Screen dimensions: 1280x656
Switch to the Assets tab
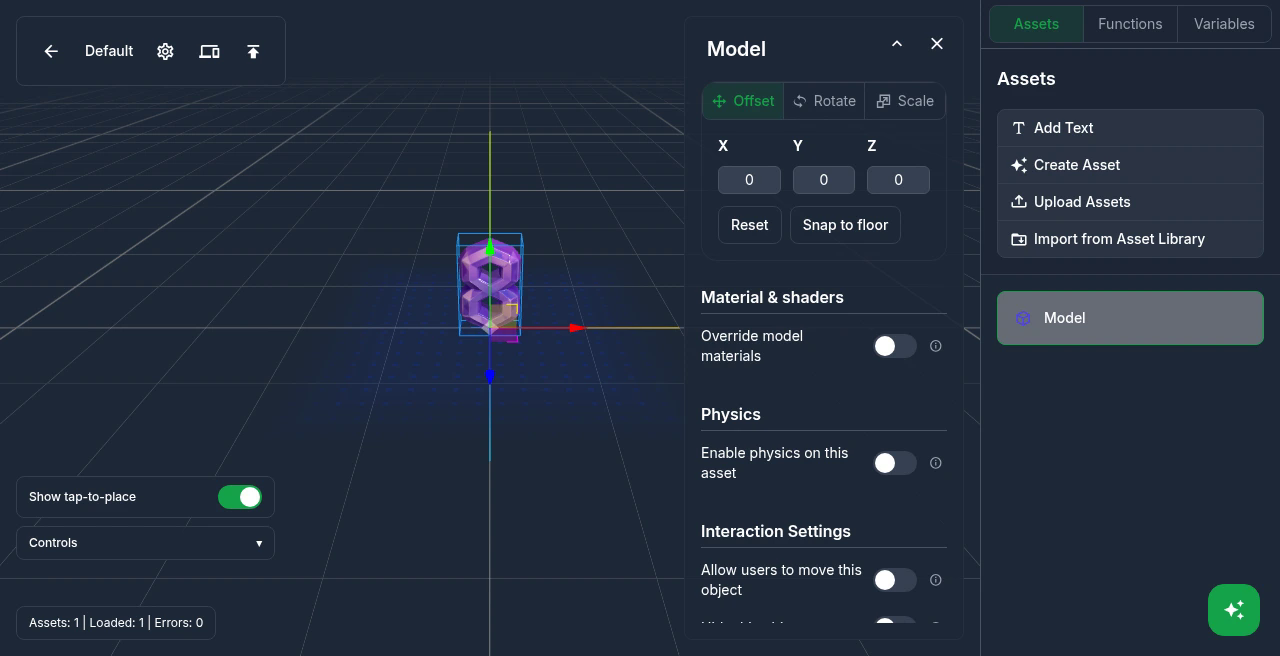(x=1036, y=24)
